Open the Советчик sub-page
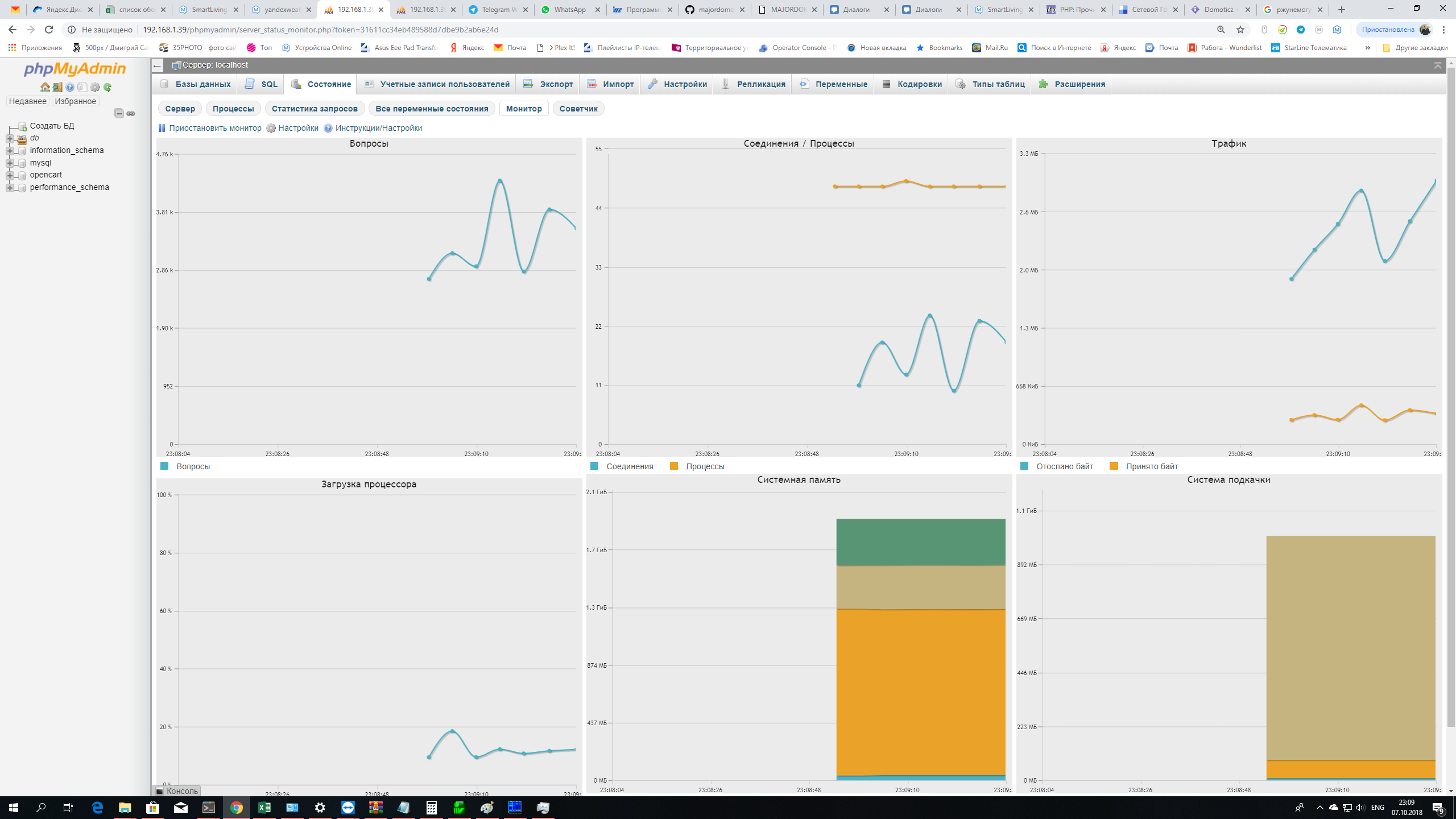 click(x=578, y=109)
